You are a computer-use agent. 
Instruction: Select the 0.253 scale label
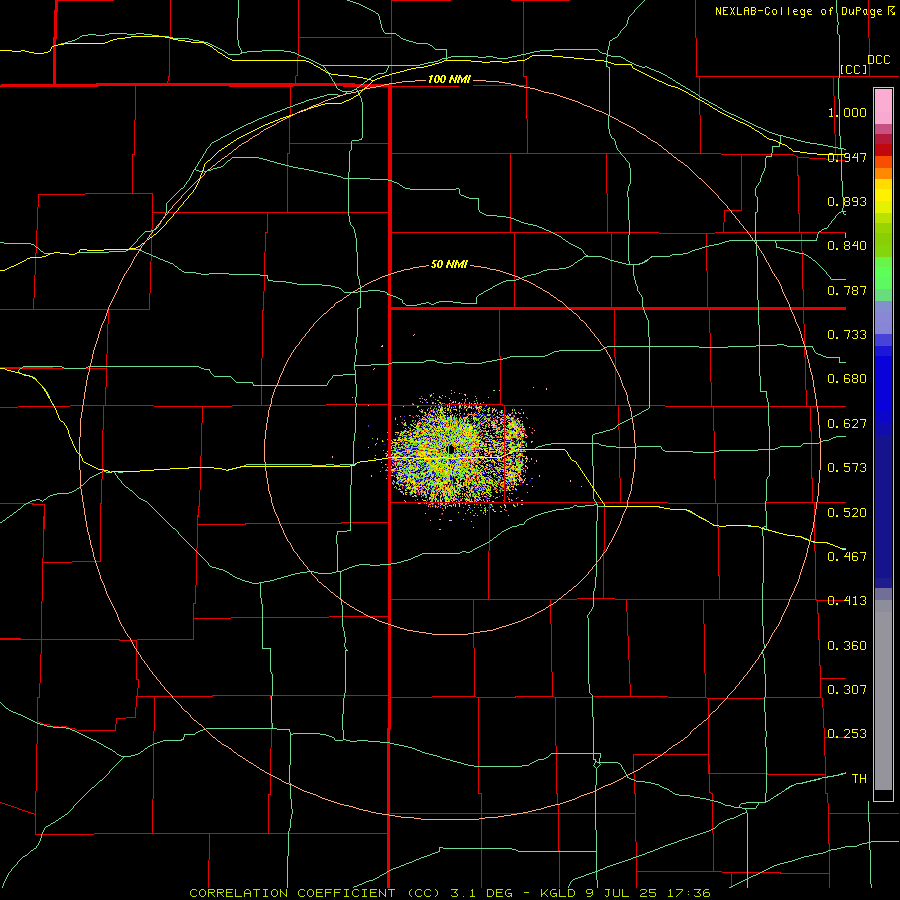point(847,734)
